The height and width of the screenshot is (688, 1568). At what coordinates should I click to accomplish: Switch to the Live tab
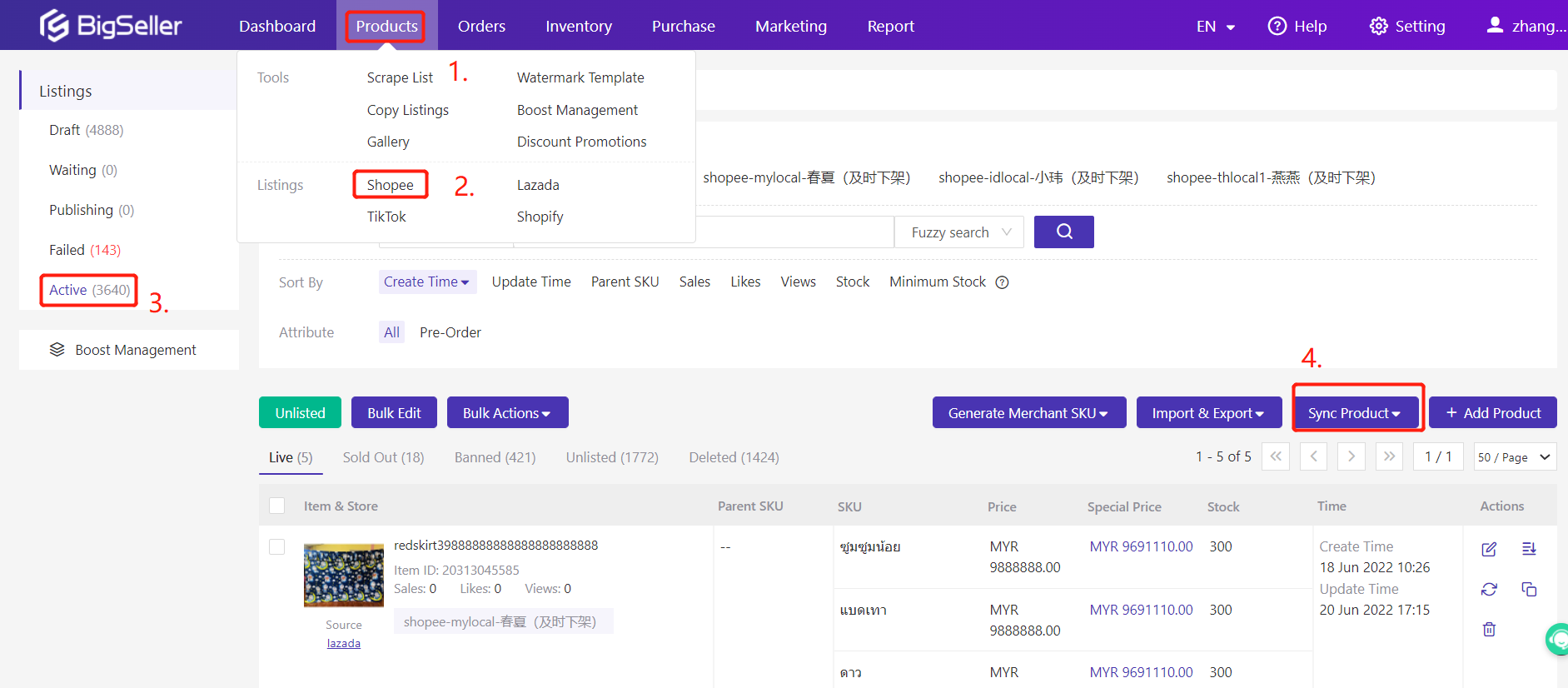pos(291,457)
